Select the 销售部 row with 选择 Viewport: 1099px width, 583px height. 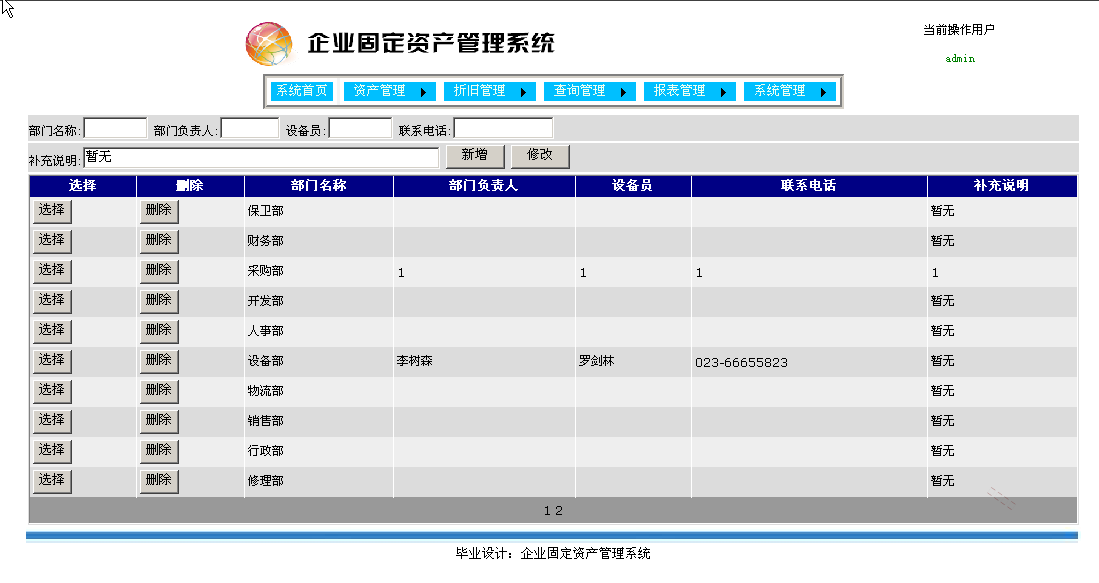52,421
